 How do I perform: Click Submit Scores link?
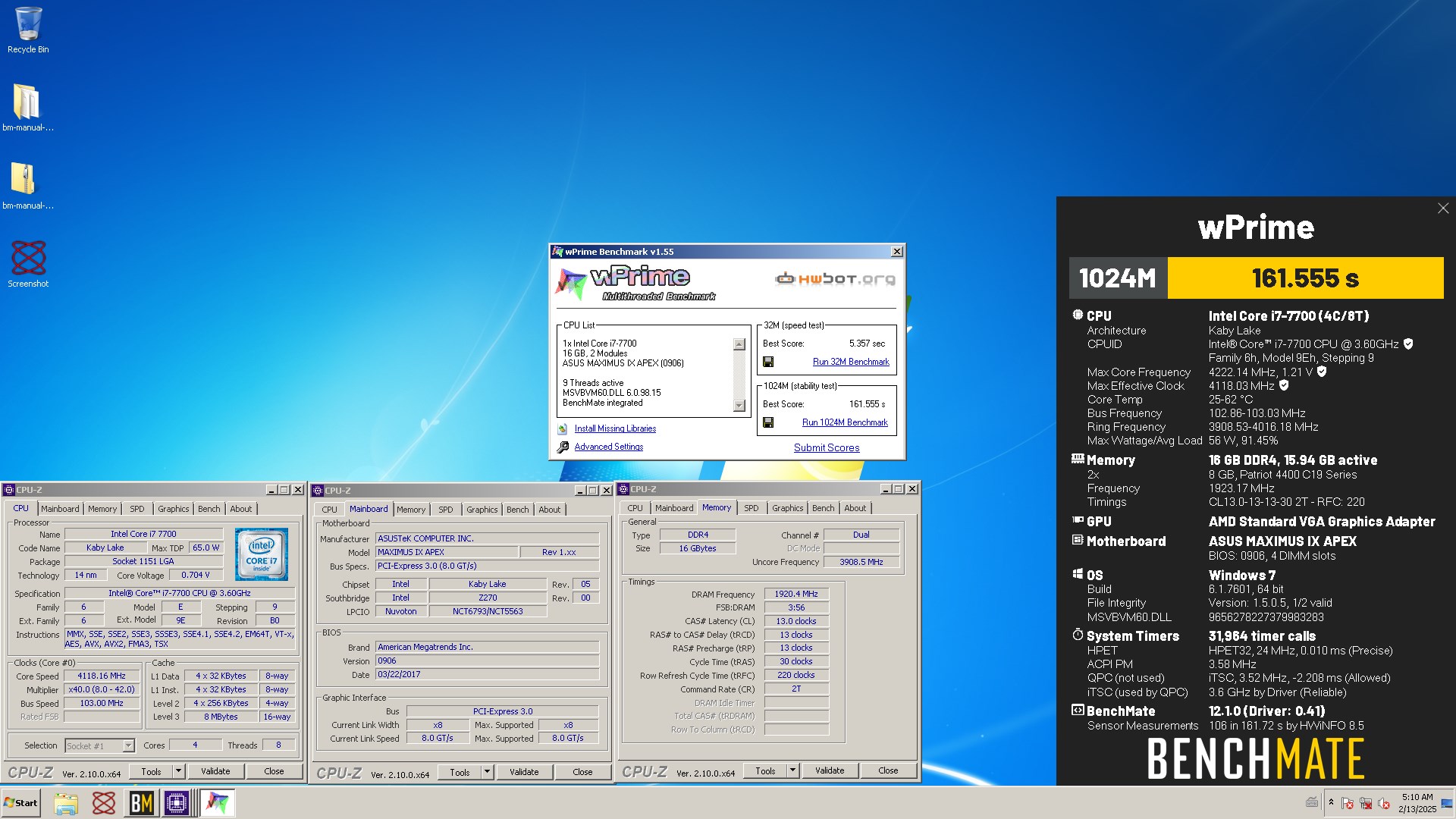click(827, 448)
